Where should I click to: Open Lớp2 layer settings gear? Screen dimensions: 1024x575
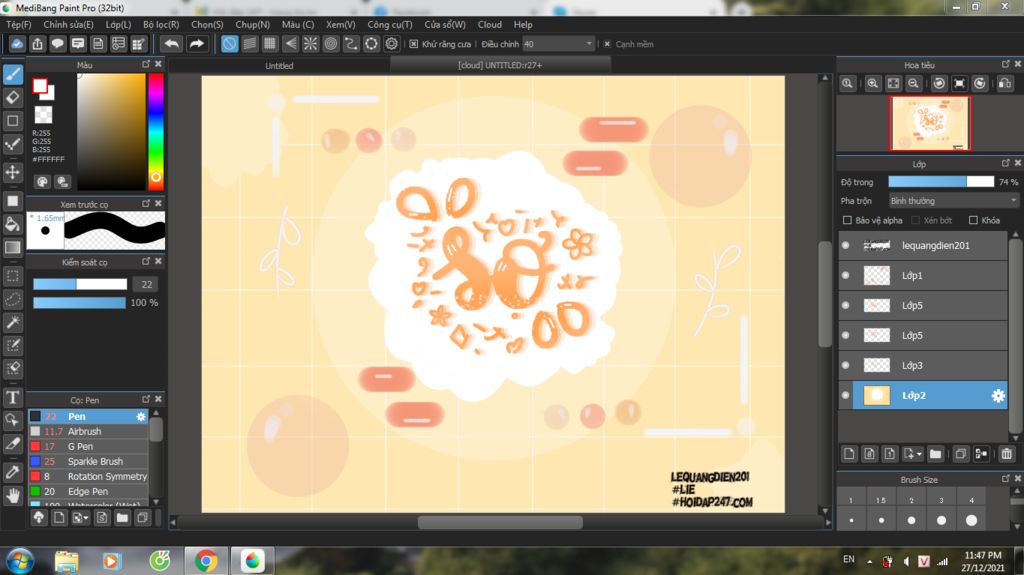(x=998, y=395)
